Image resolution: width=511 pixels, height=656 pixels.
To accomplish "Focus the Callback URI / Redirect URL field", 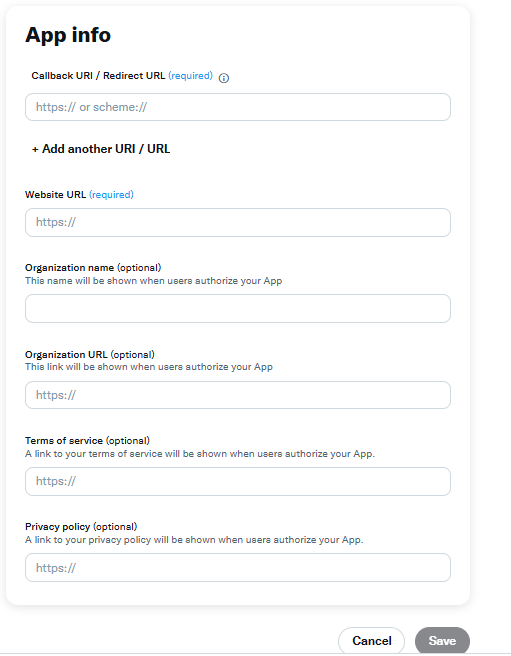I will click(x=238, y=107).
